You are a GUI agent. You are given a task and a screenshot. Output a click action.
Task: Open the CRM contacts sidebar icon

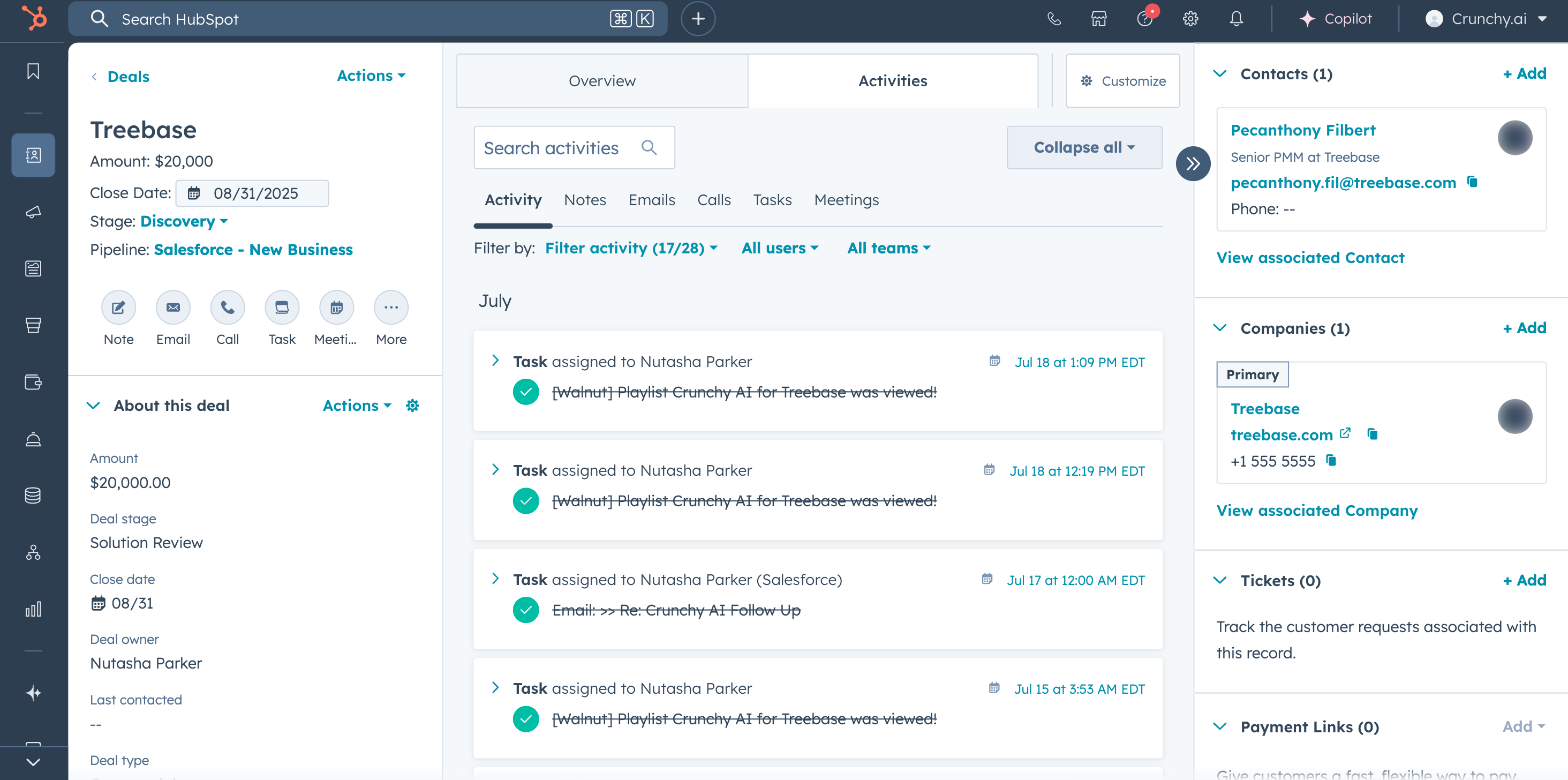pyautogui.click(x=34, y=155)
